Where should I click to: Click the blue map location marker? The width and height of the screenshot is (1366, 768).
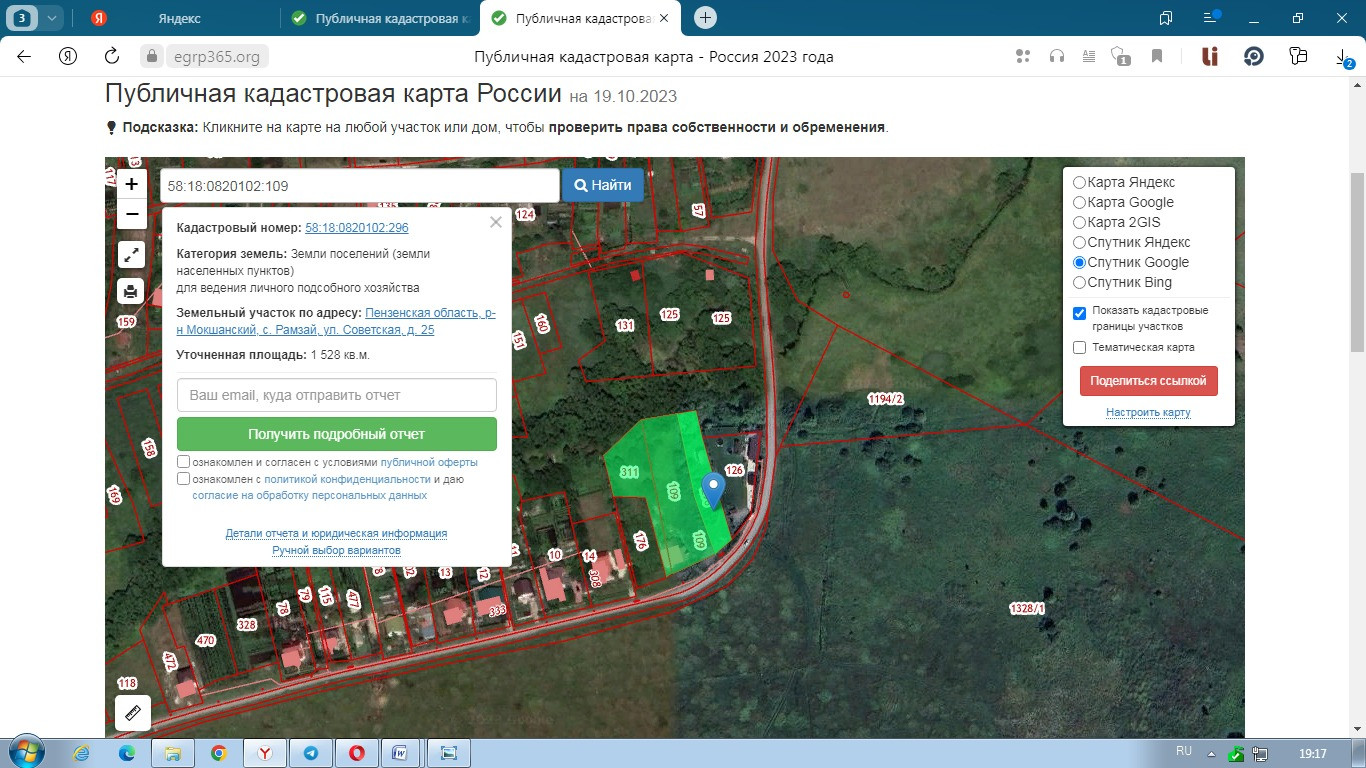[x=713, y=489]
